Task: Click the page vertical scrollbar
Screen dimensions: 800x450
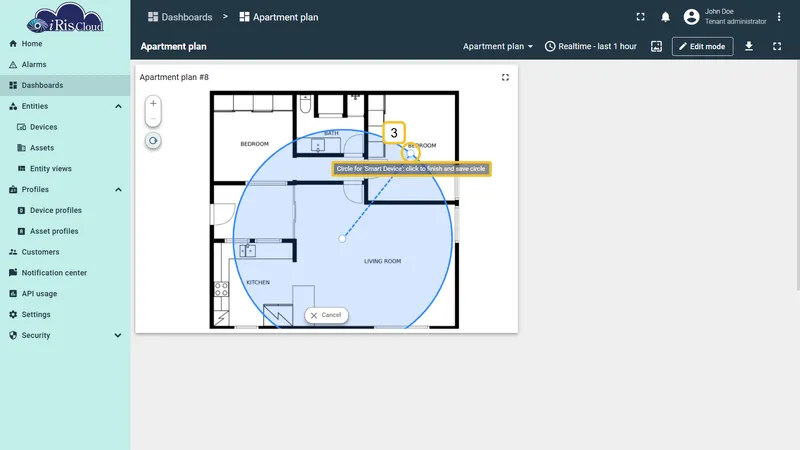Action: (x=797, y=176)
